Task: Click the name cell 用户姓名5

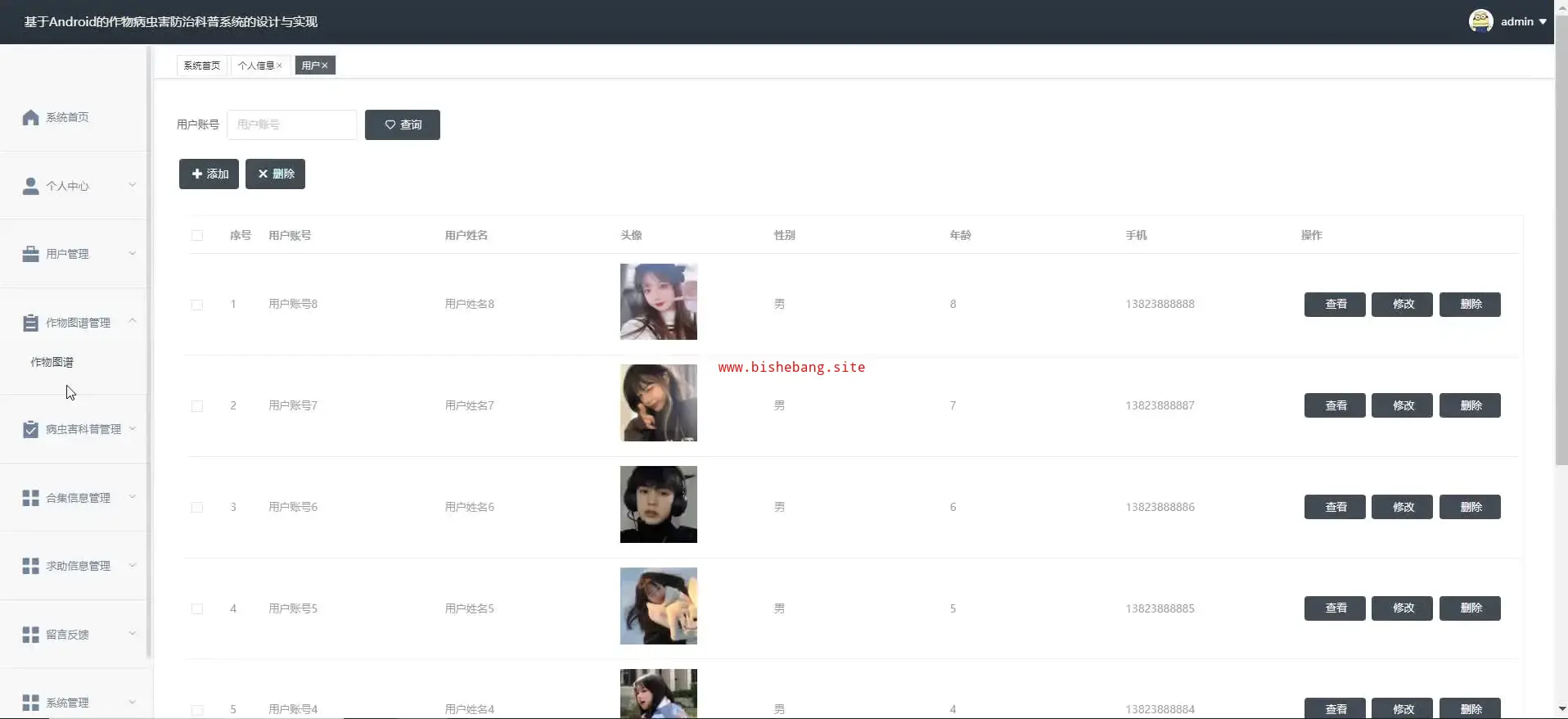Action: 470,608
